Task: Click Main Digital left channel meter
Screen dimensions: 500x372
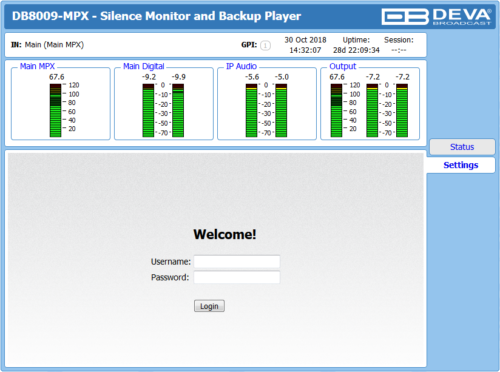Action: 148,110
